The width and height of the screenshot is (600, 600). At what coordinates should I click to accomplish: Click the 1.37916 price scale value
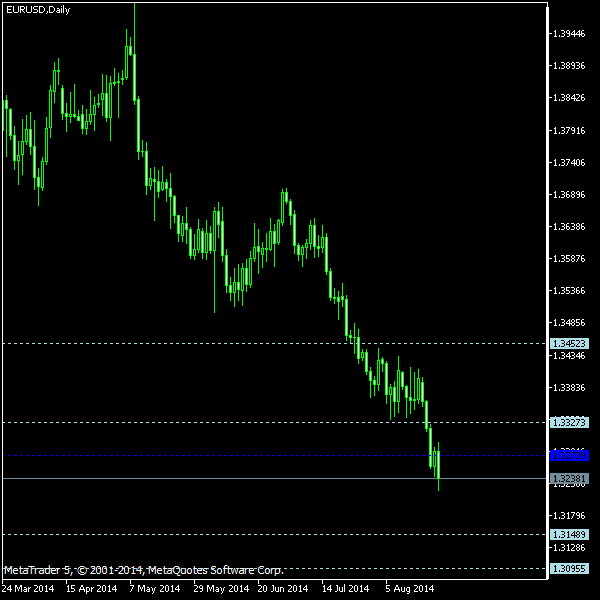[x=569, y=130]
